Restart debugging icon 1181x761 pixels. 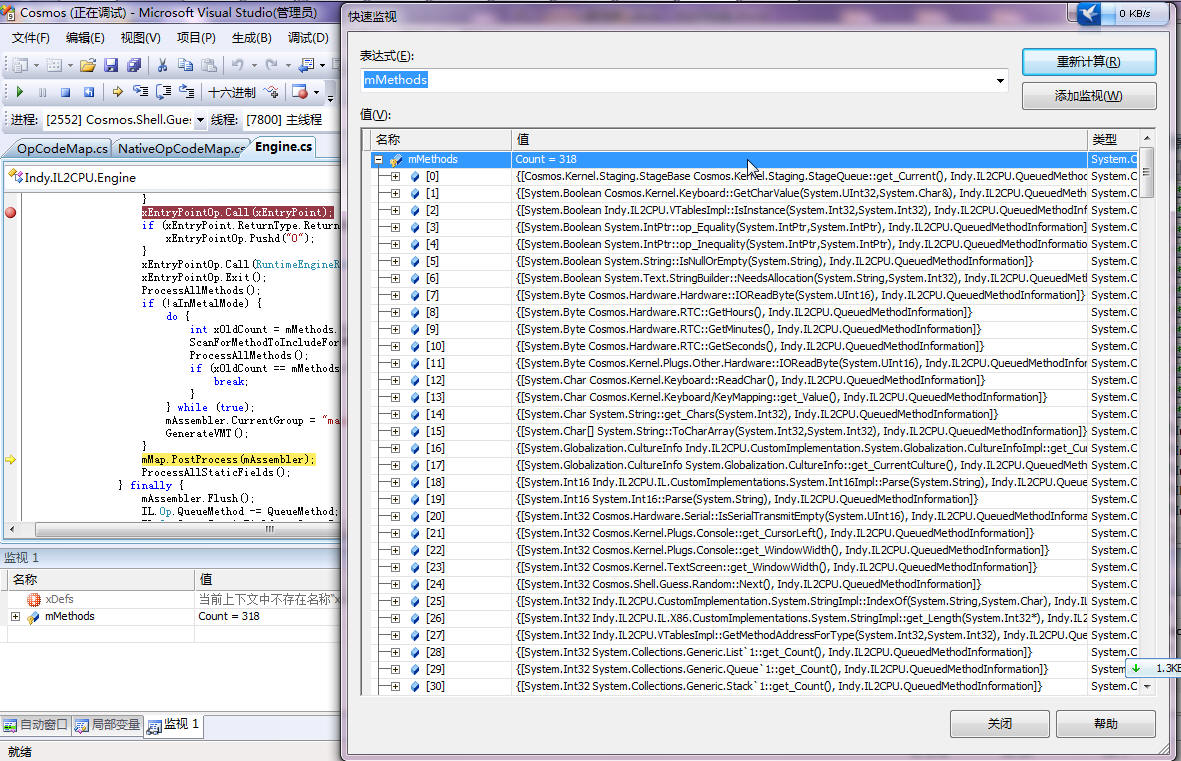[89, 92]
